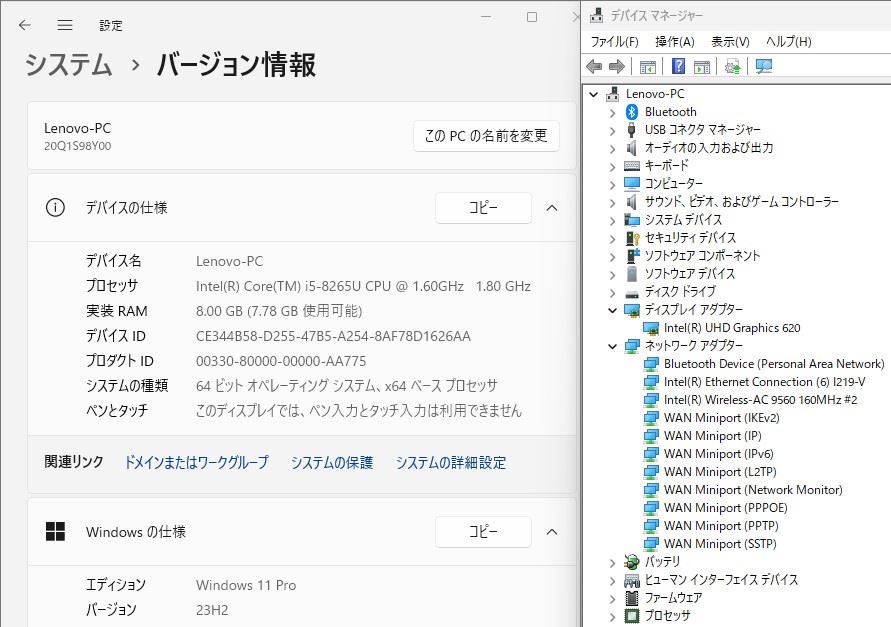The height and width of the screenshot is (627, 891).
Task: Open the ファイル(F) menu
Action: [614, 41]
